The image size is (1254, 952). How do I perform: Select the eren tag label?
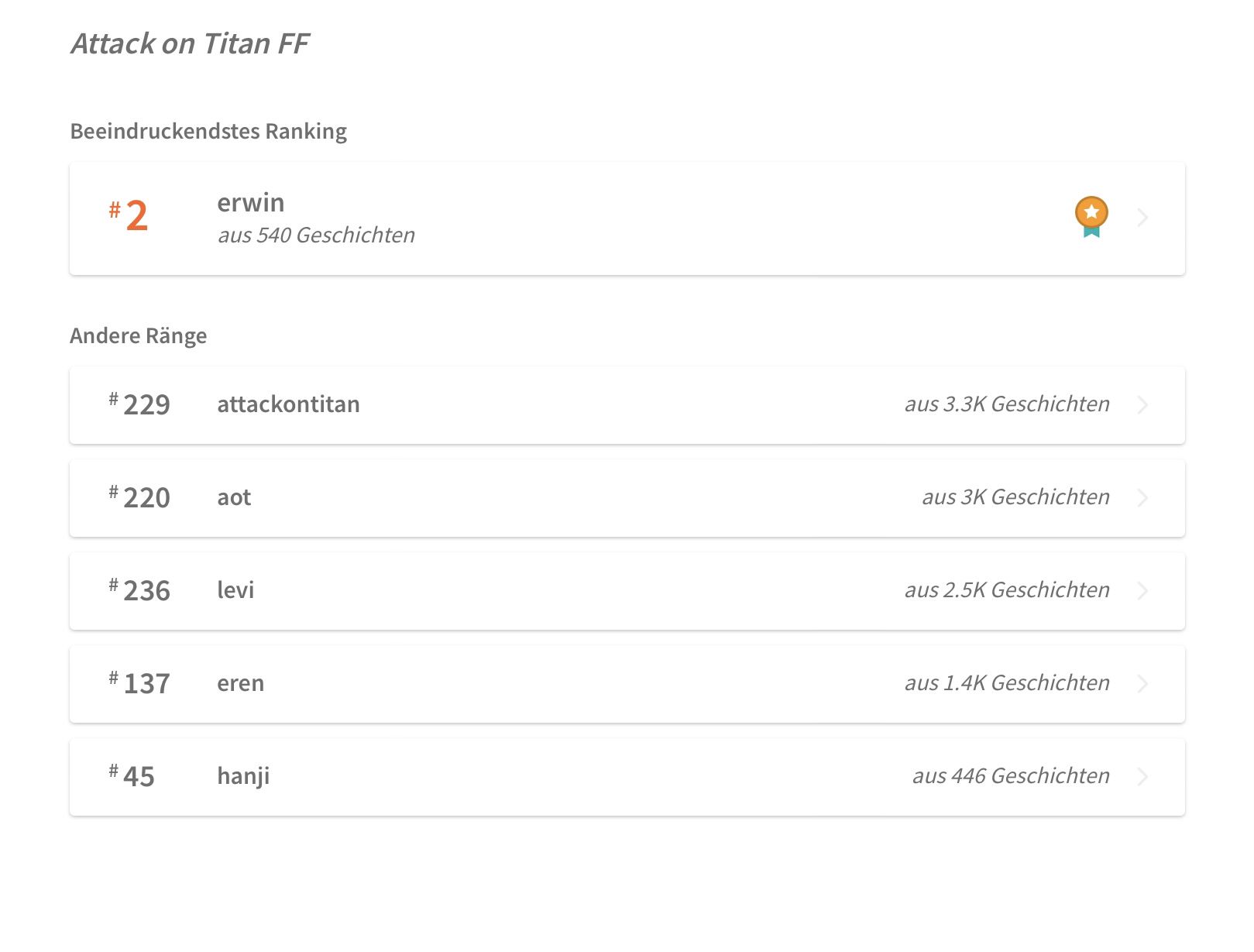point(241,683)
